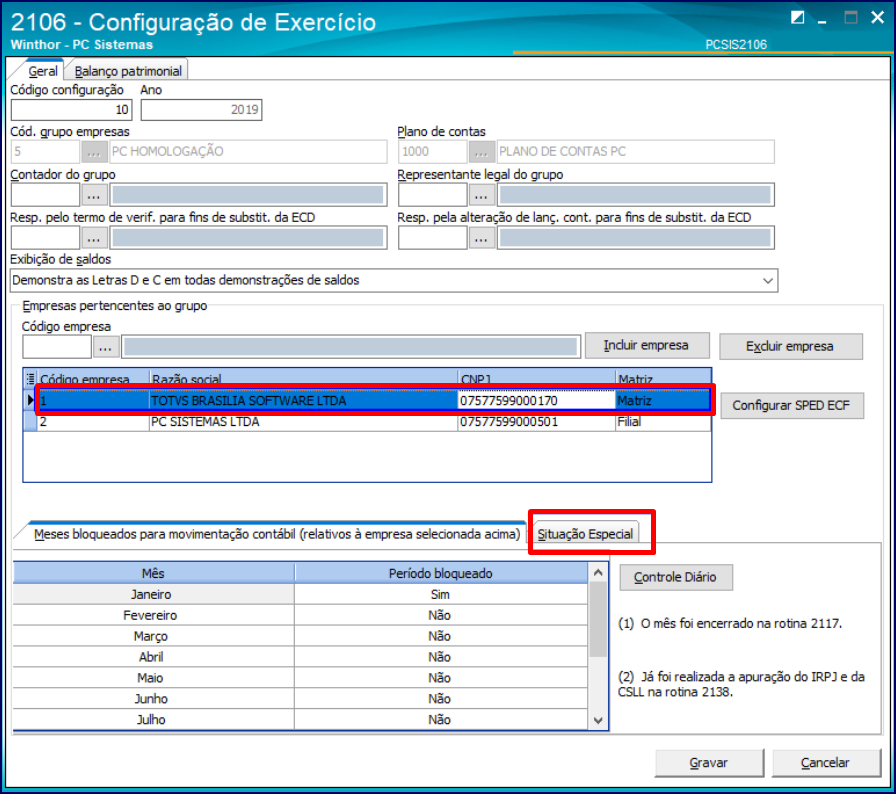896x794 pixels.
Task: Click CNPJ cell 07577599000501
Action: point(536,422)
